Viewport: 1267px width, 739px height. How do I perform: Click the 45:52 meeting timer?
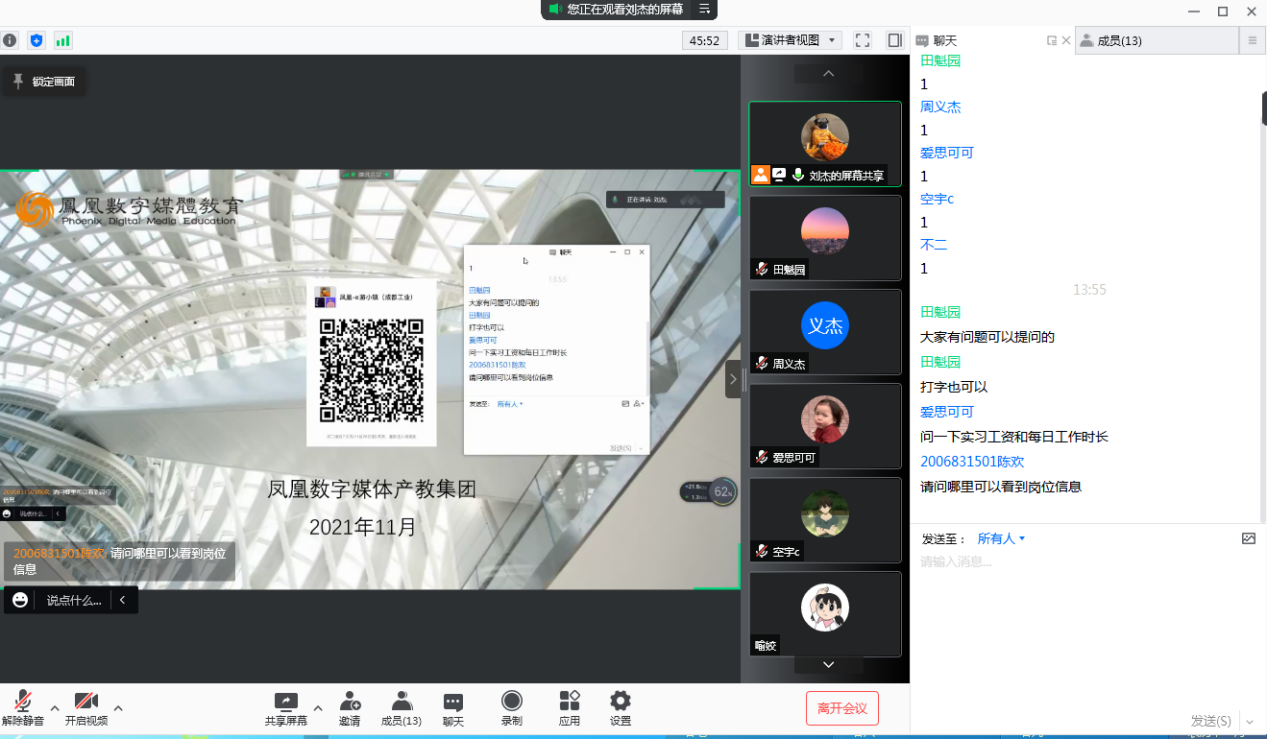coord(704,41)
